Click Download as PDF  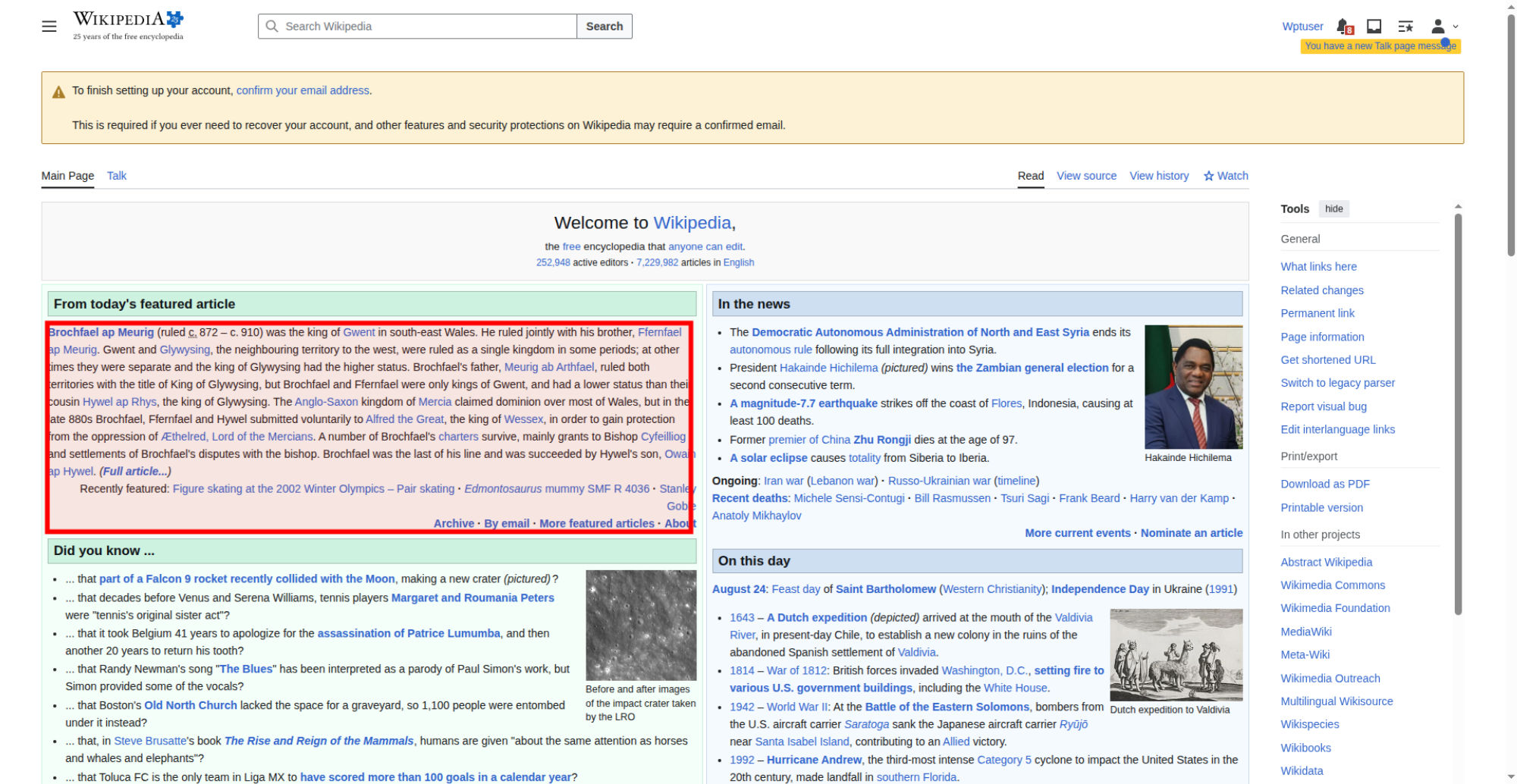tap(1325, 484)
